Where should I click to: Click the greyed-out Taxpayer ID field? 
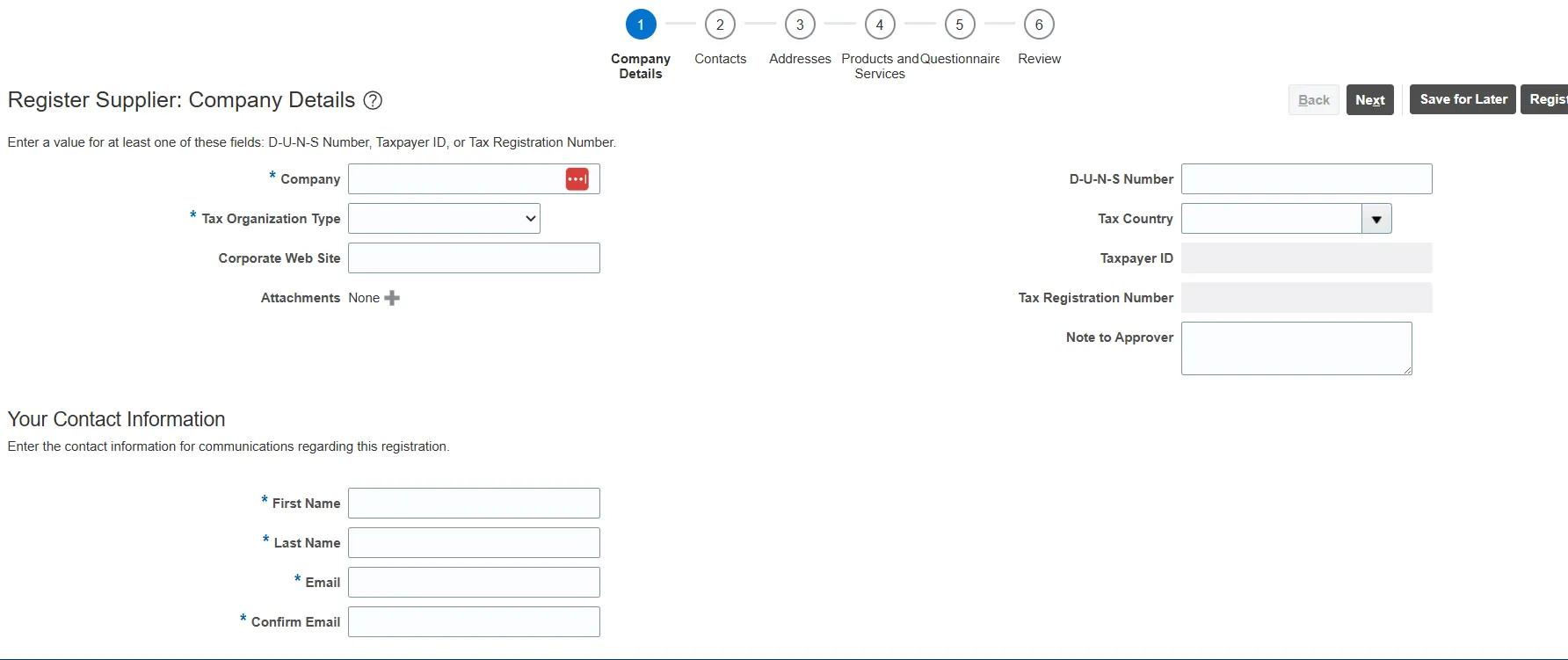point(1307,258)
